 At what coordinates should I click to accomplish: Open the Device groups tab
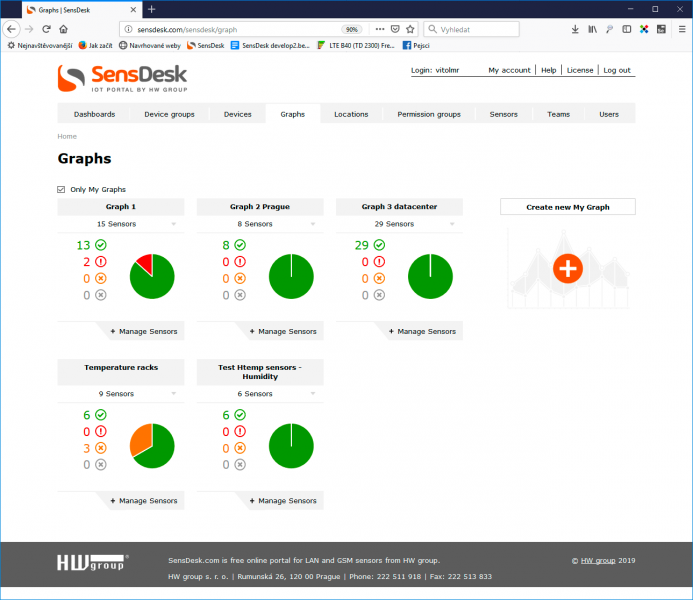click(169, 114)
